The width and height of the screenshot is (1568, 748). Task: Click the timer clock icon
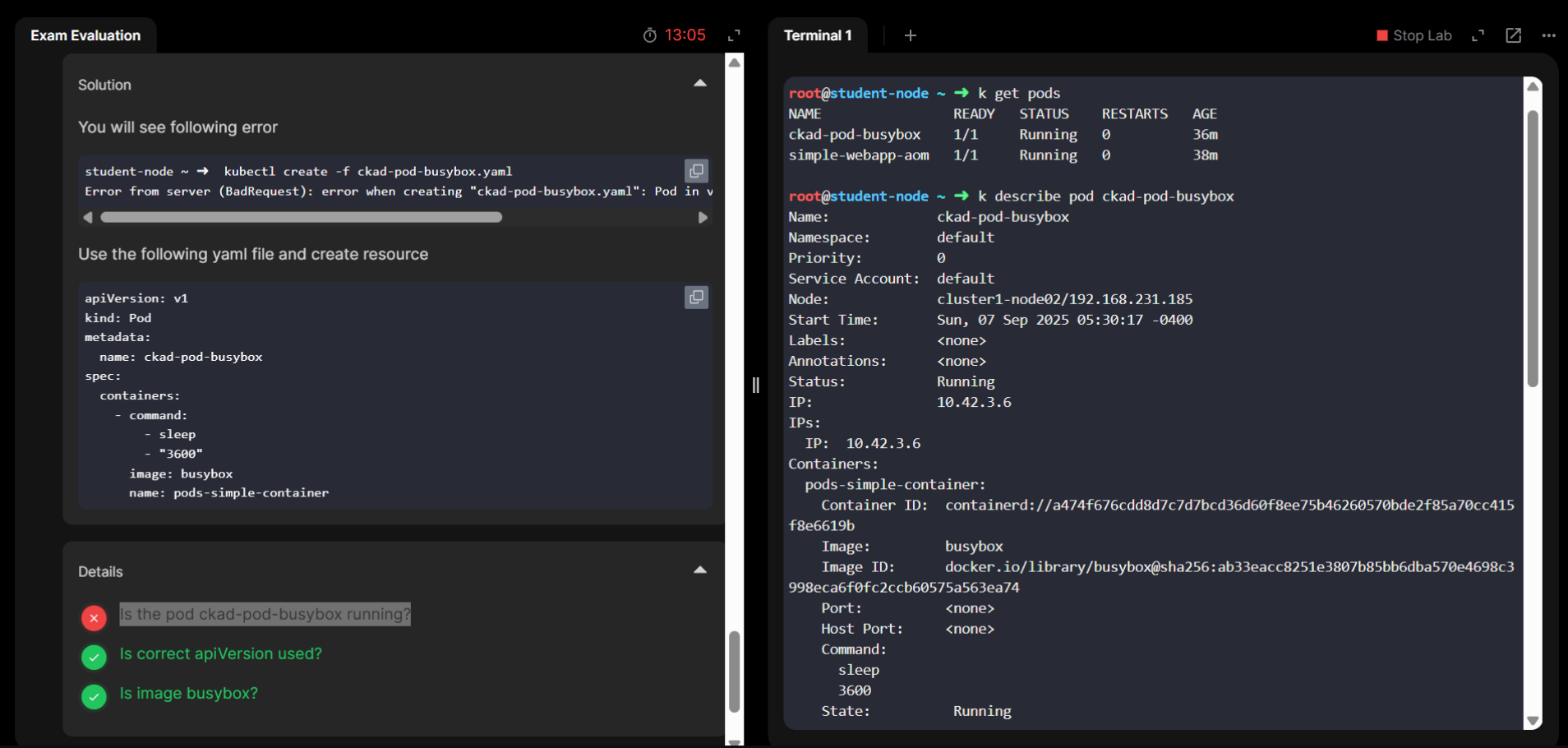pos(649,35)
